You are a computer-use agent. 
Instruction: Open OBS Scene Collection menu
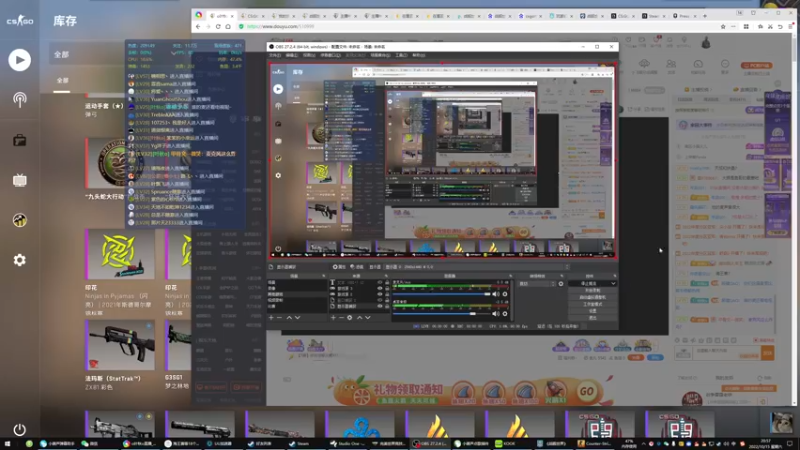(x=380, y=55)
